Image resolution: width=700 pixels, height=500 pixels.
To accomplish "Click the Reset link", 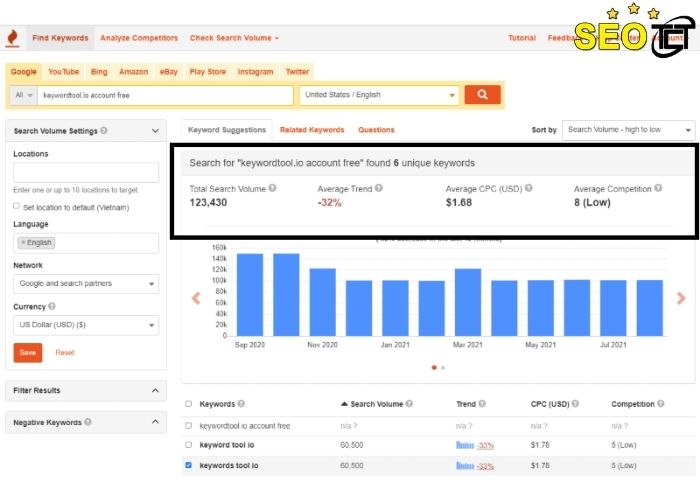I will click(65, 352).
